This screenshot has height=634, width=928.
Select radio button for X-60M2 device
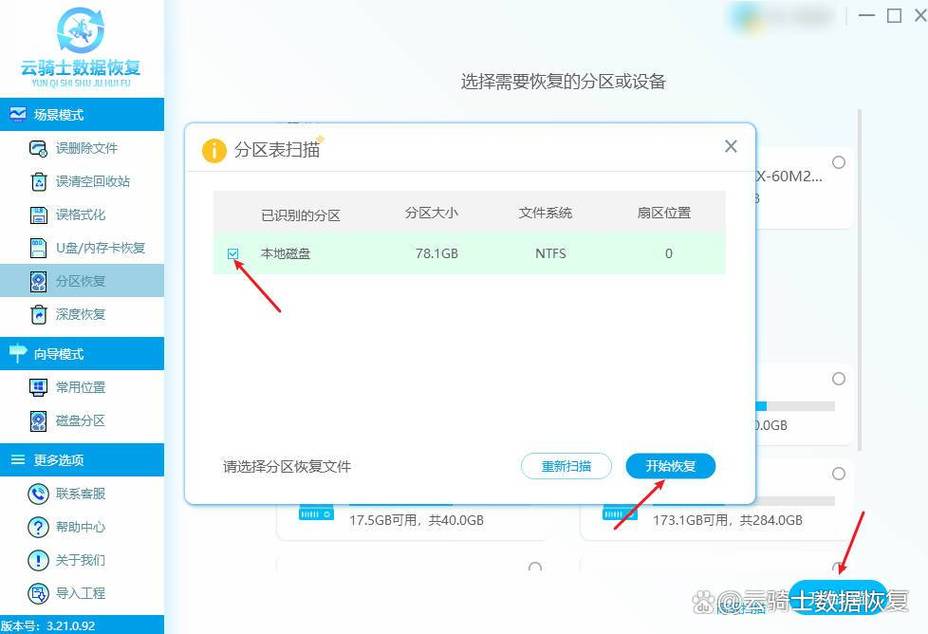[839, 162]
